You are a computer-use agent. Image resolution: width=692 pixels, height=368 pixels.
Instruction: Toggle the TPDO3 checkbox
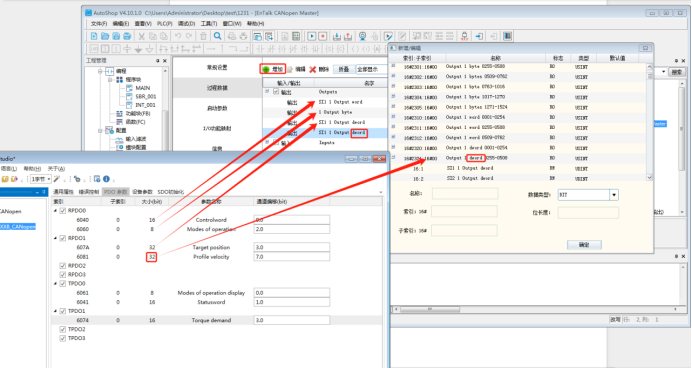63,338
